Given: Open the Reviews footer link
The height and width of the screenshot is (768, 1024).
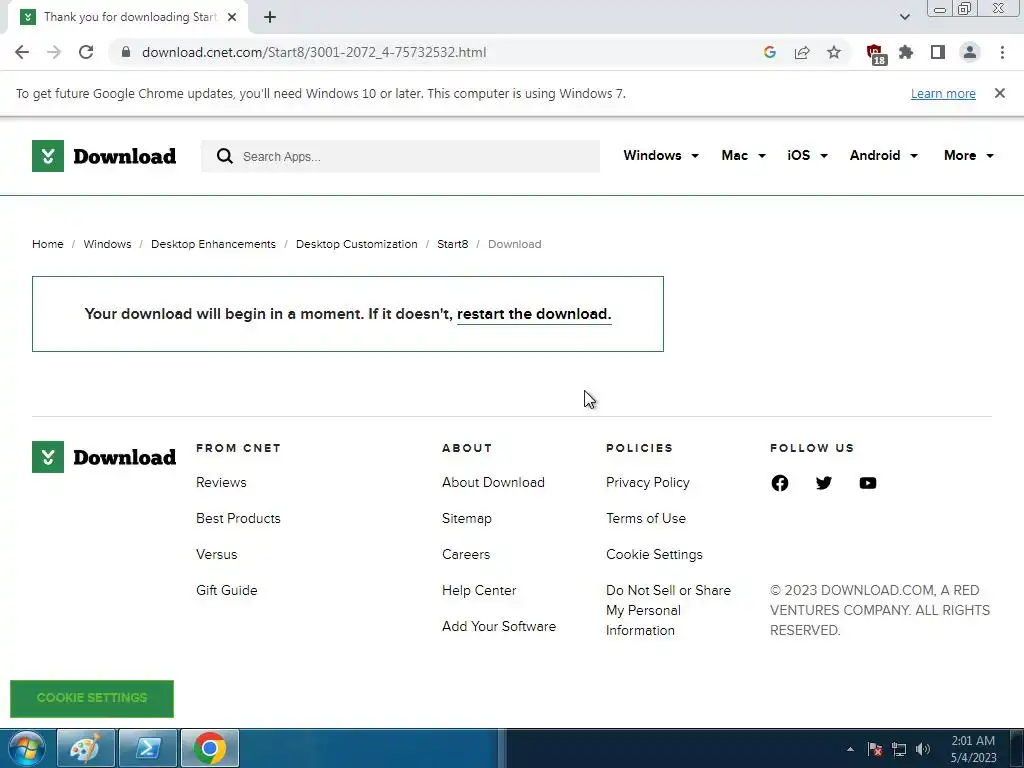Looking at the screenshot, I should coord(221,483).
